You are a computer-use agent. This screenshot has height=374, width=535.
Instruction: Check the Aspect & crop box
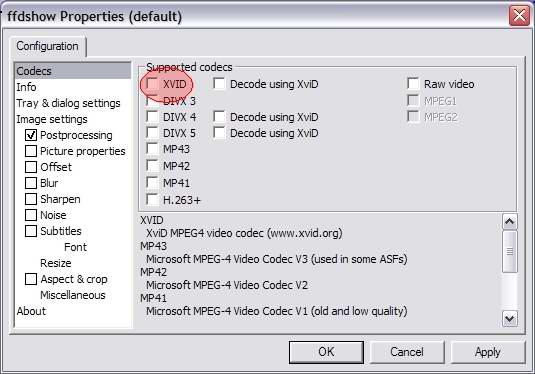[x=31, y=279]
